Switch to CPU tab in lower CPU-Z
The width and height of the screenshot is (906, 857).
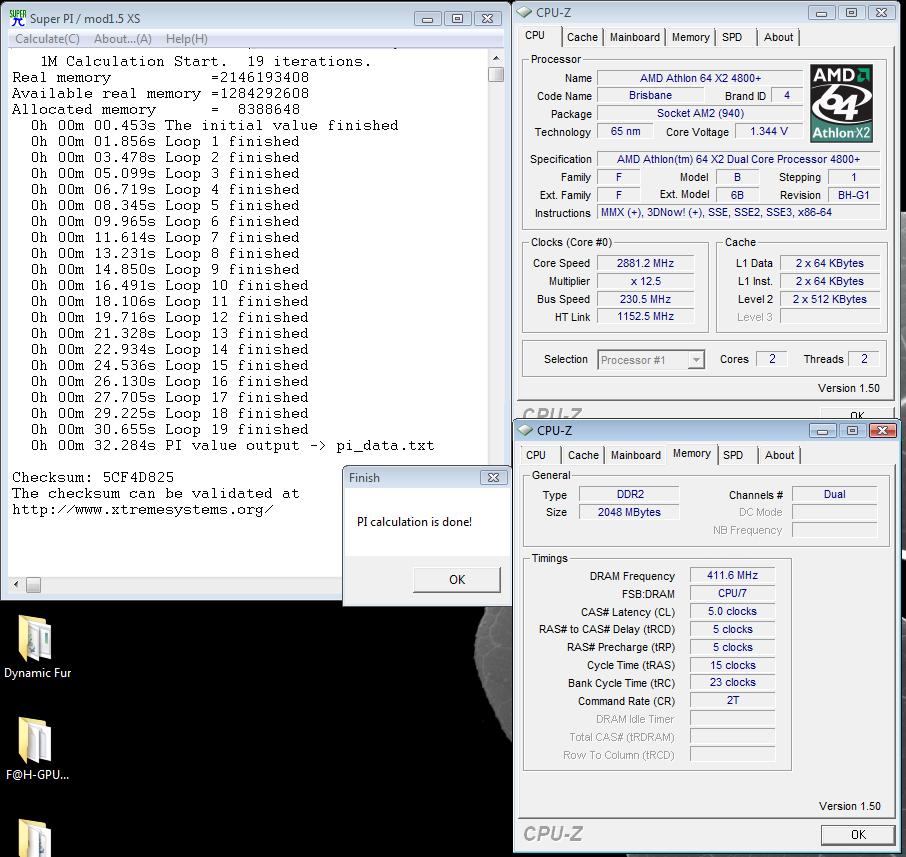click(536, 455)
